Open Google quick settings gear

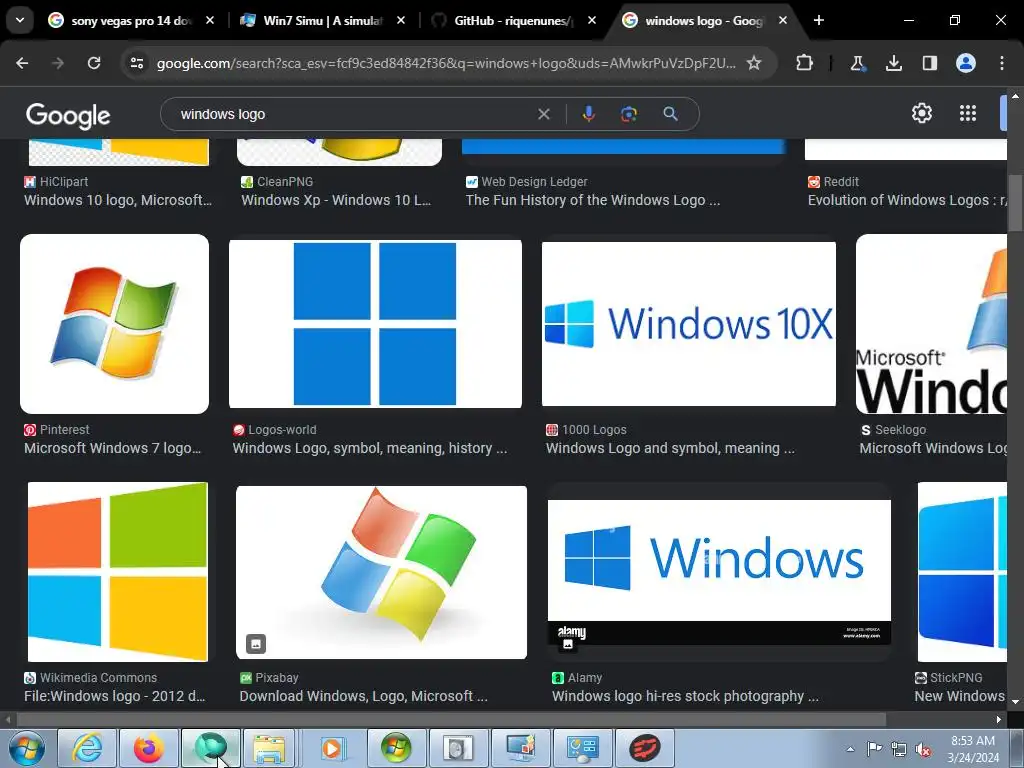pos(921,113)
